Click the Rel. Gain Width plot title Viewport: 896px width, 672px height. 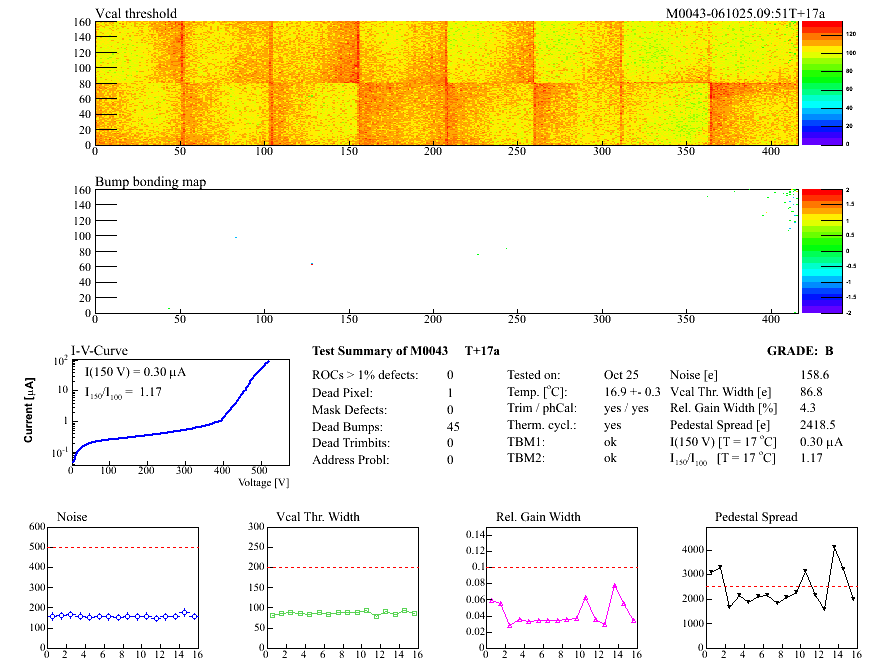tap(538, 517)
